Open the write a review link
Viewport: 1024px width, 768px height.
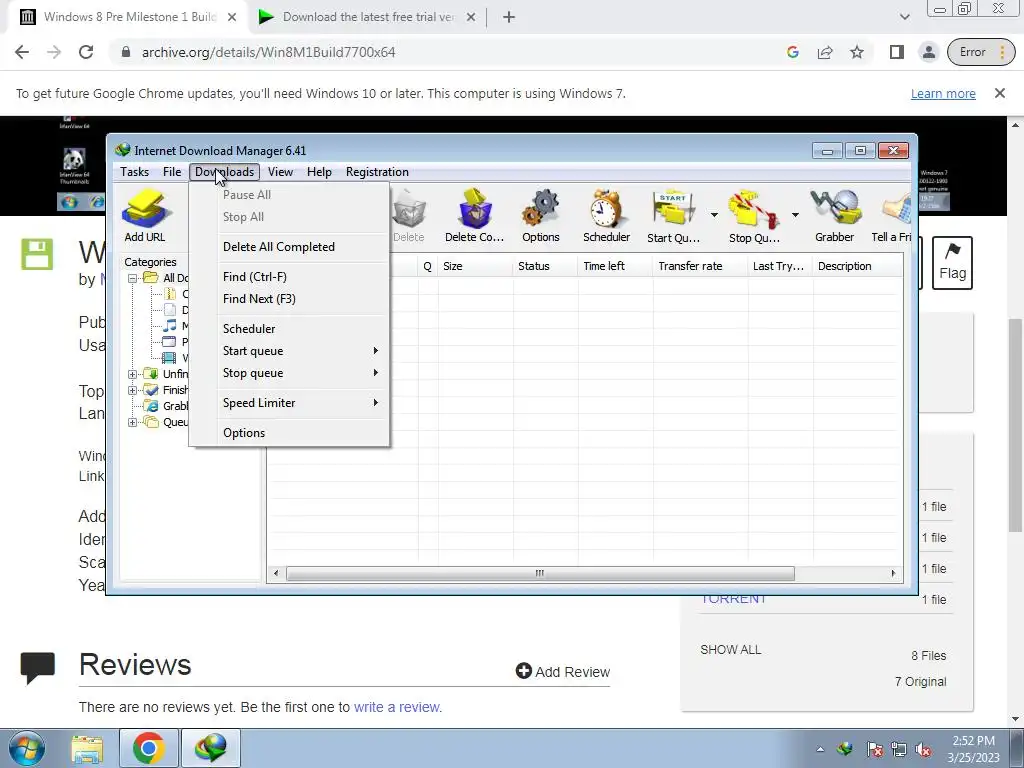[398, 707]
